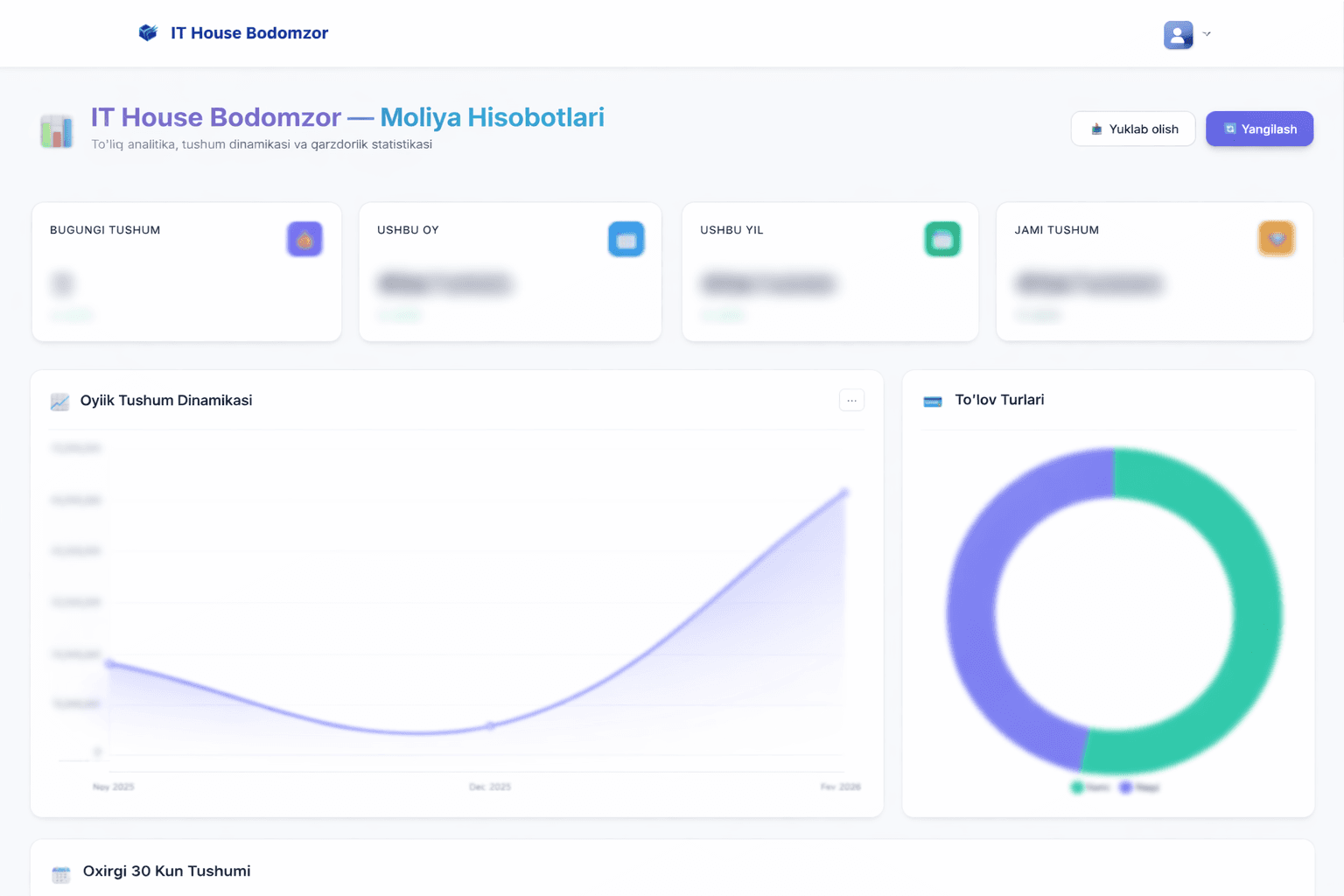Click the line chart icon by Oyiik Tushum Dinamikasi
The image size is (1344, 896).
click(59, 402)
